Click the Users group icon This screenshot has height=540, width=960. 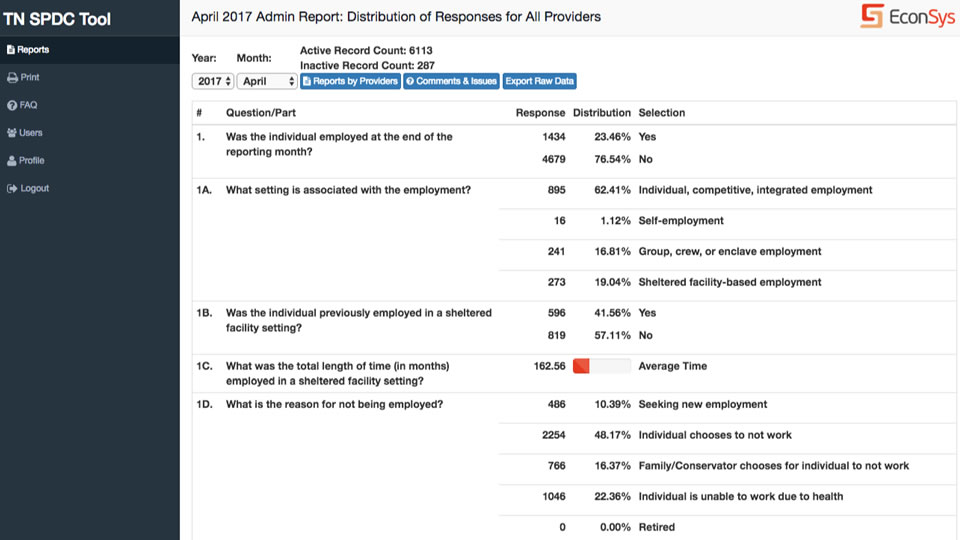click(x=11, y=133)
